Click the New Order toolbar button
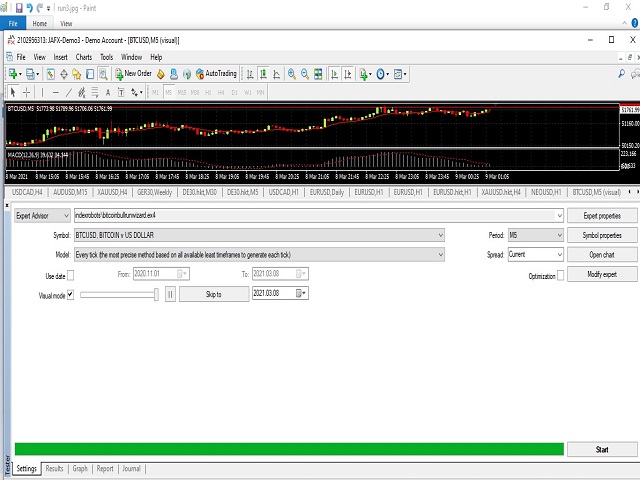 click(x=133, y=74)
